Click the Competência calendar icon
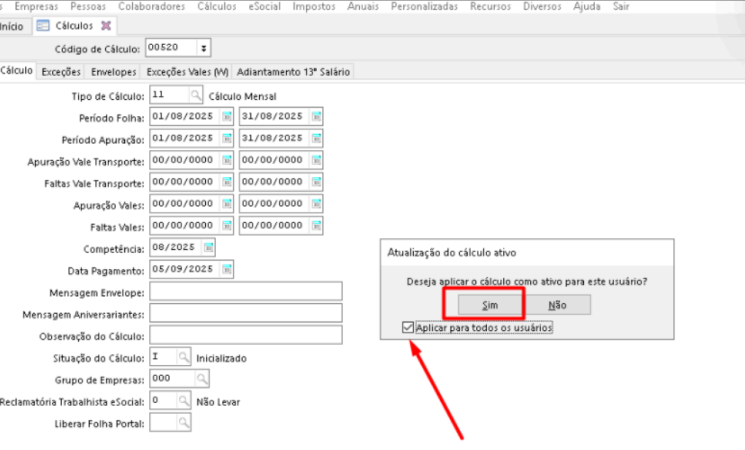 [x=209, y=247]
